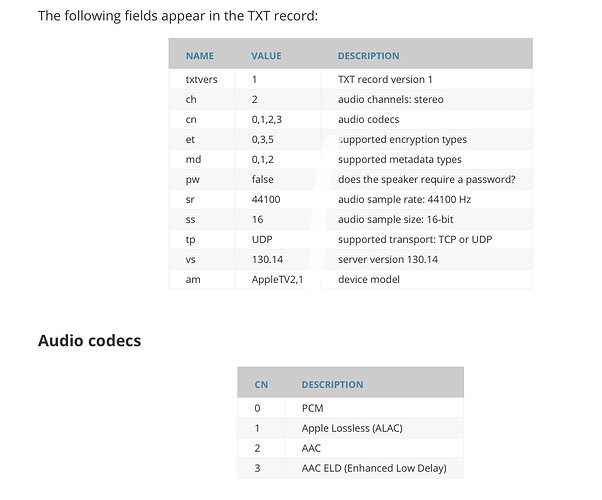Click the PCM codec description

[313, 408]
